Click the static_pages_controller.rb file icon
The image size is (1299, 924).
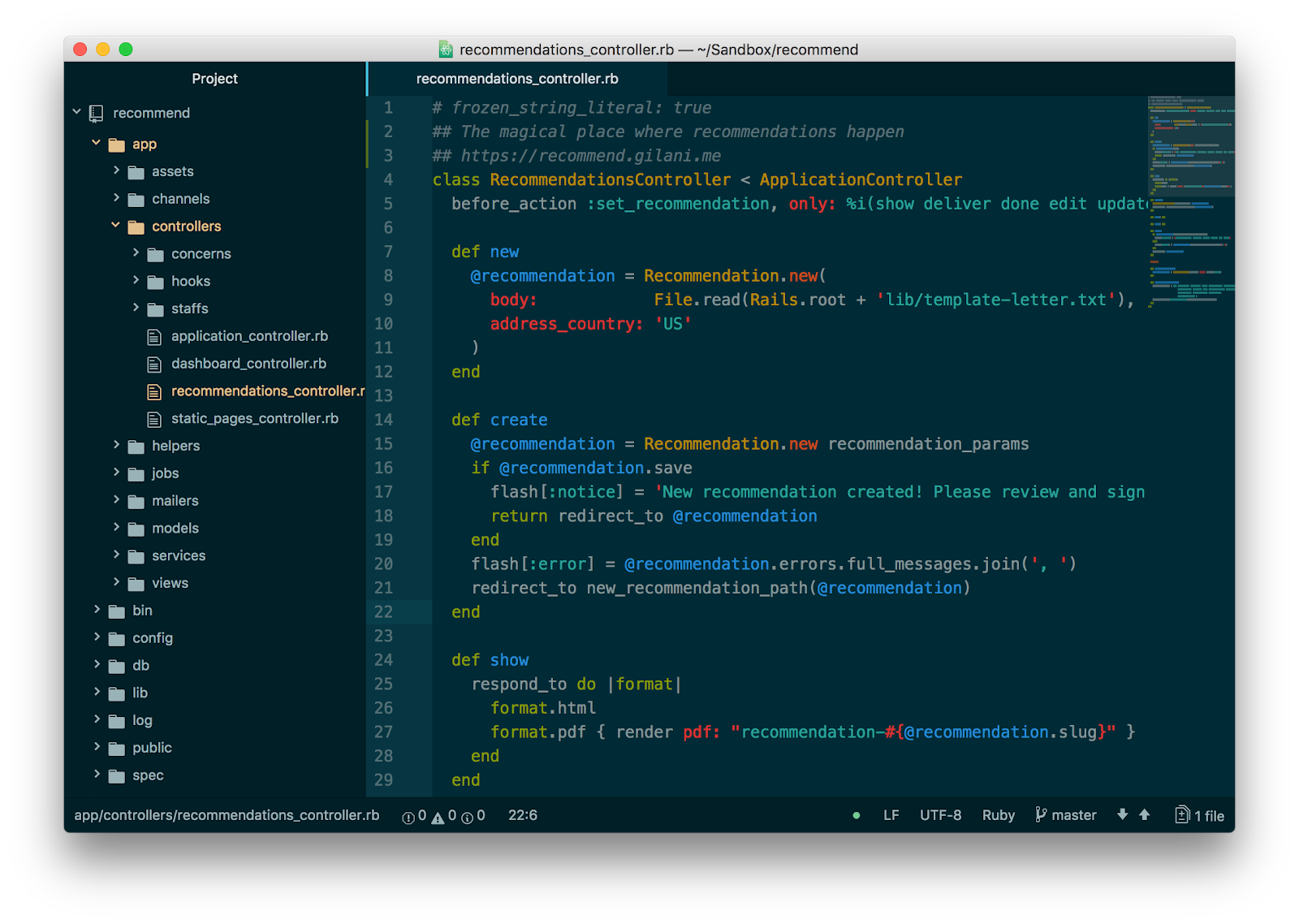tap(154, 420)
